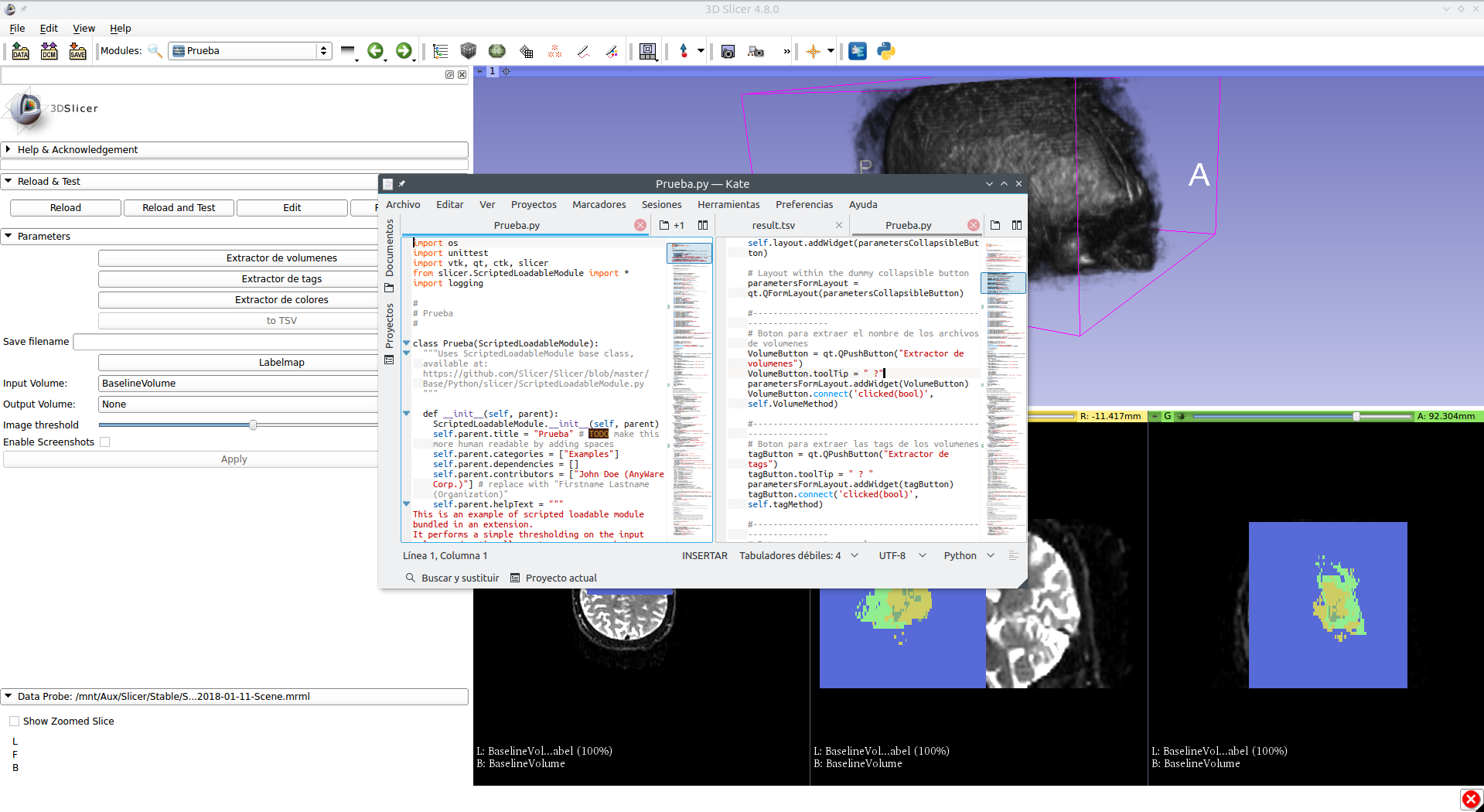The width and height of the screenshot is (1484, 812).
Task: Click the load DATA icon in Slicer toolbar
Action: [x=21, y=51]
